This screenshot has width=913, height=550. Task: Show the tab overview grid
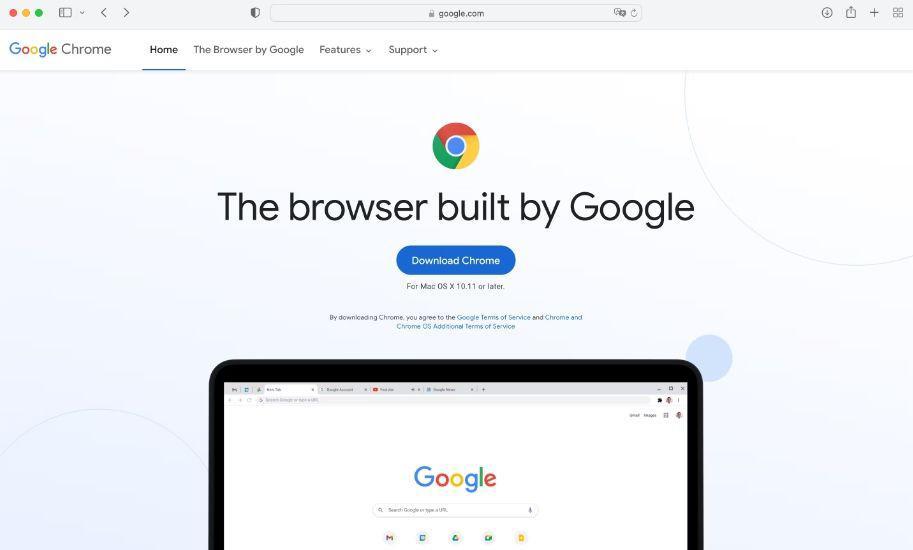[x=898, y=12]
